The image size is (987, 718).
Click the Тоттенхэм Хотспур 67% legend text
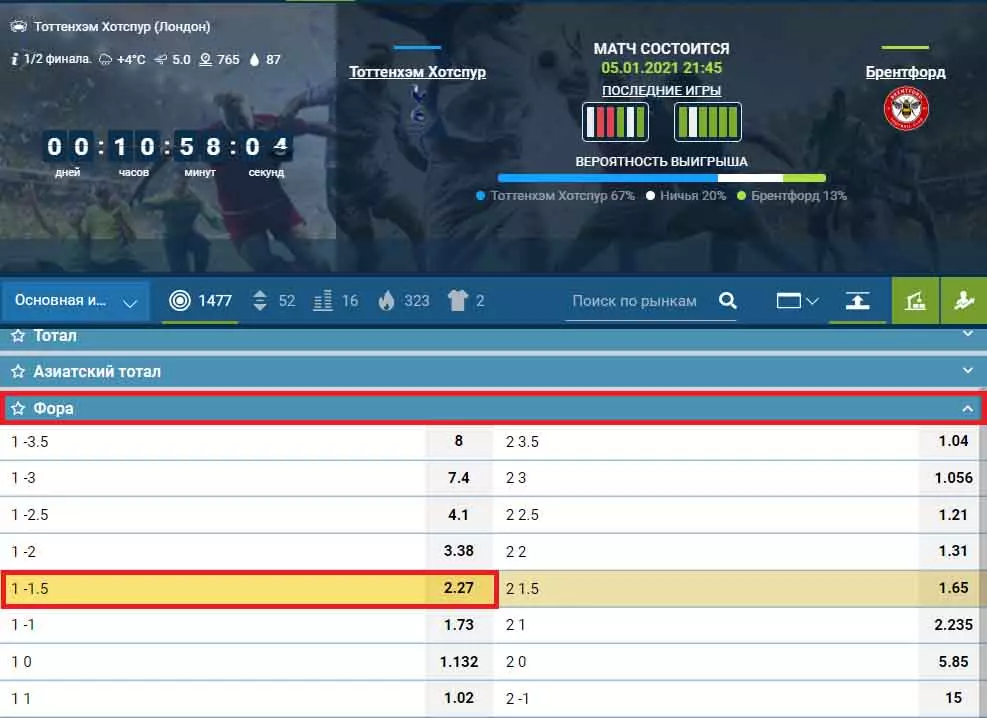click(563, 196)
